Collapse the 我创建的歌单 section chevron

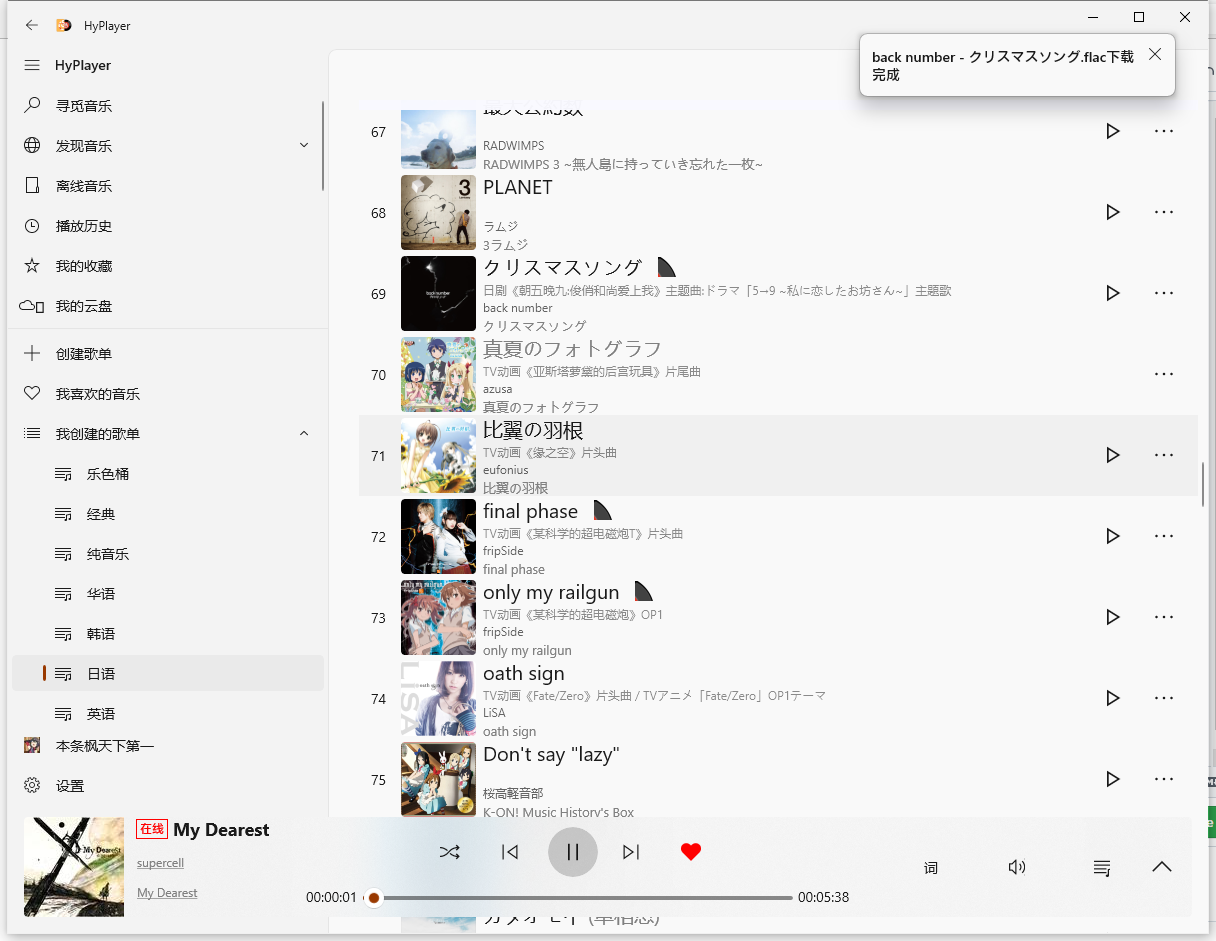point(304,433)
